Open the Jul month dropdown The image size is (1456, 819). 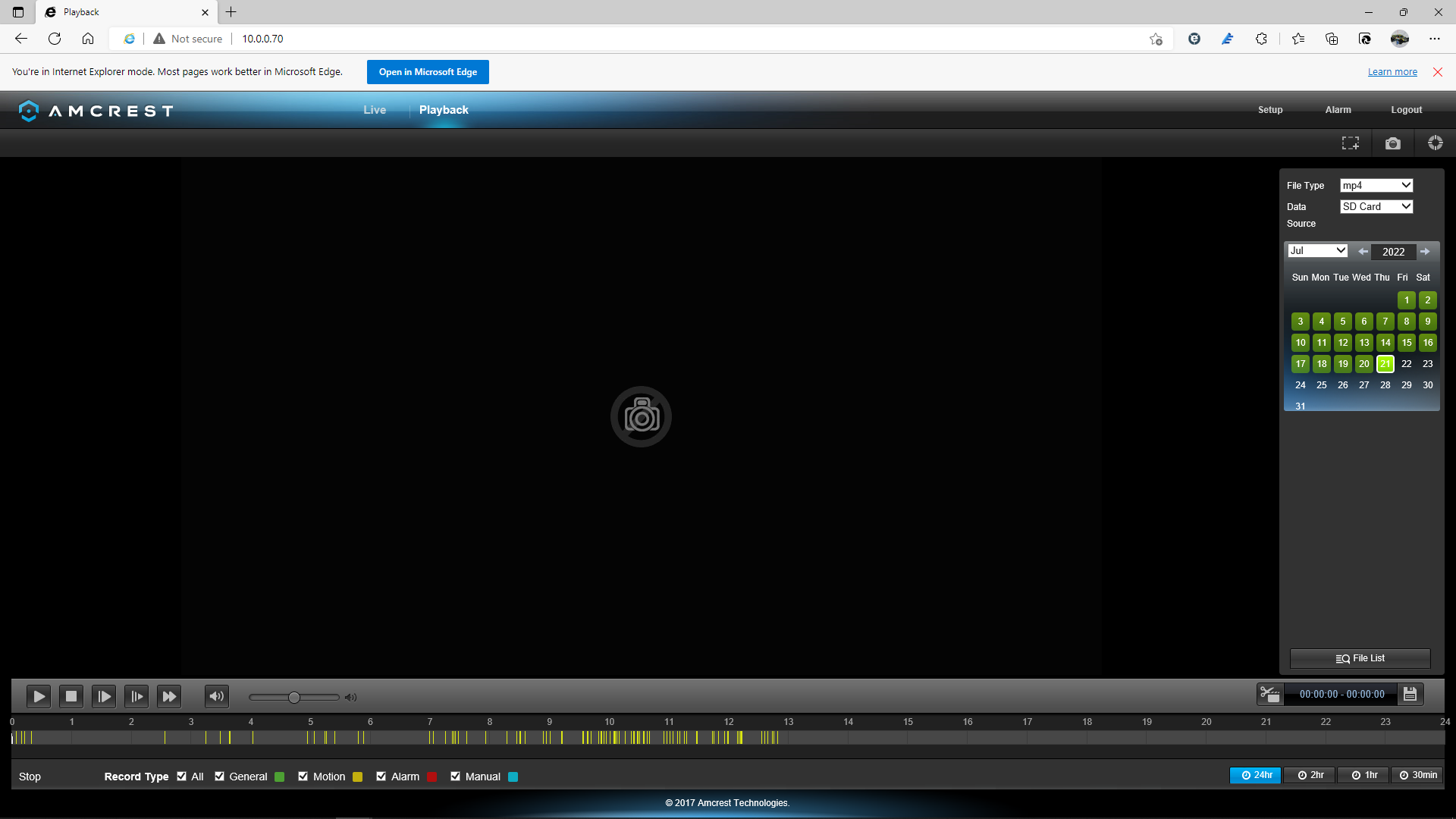coord(1318,251)
